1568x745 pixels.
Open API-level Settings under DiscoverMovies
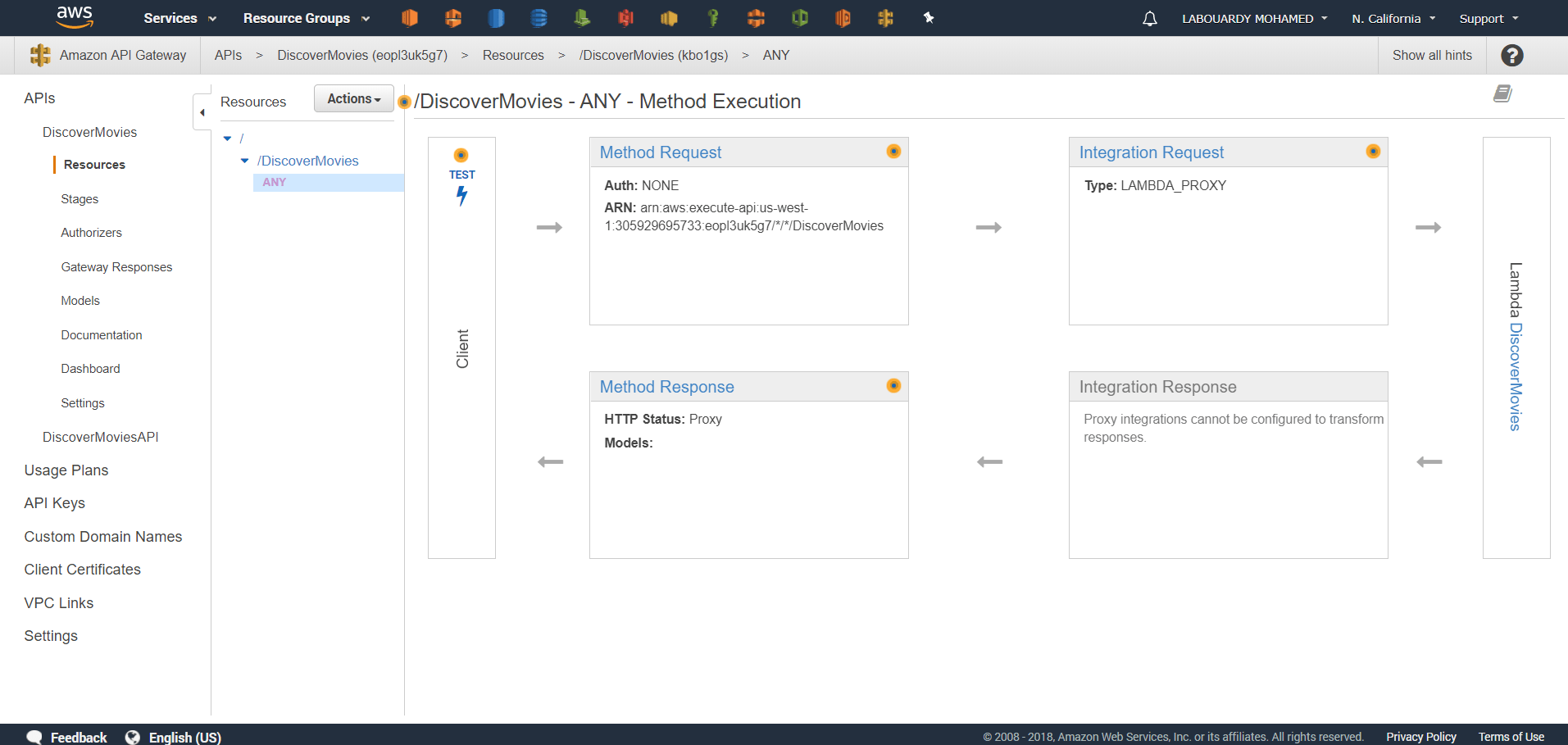click(x=83, y=403)
